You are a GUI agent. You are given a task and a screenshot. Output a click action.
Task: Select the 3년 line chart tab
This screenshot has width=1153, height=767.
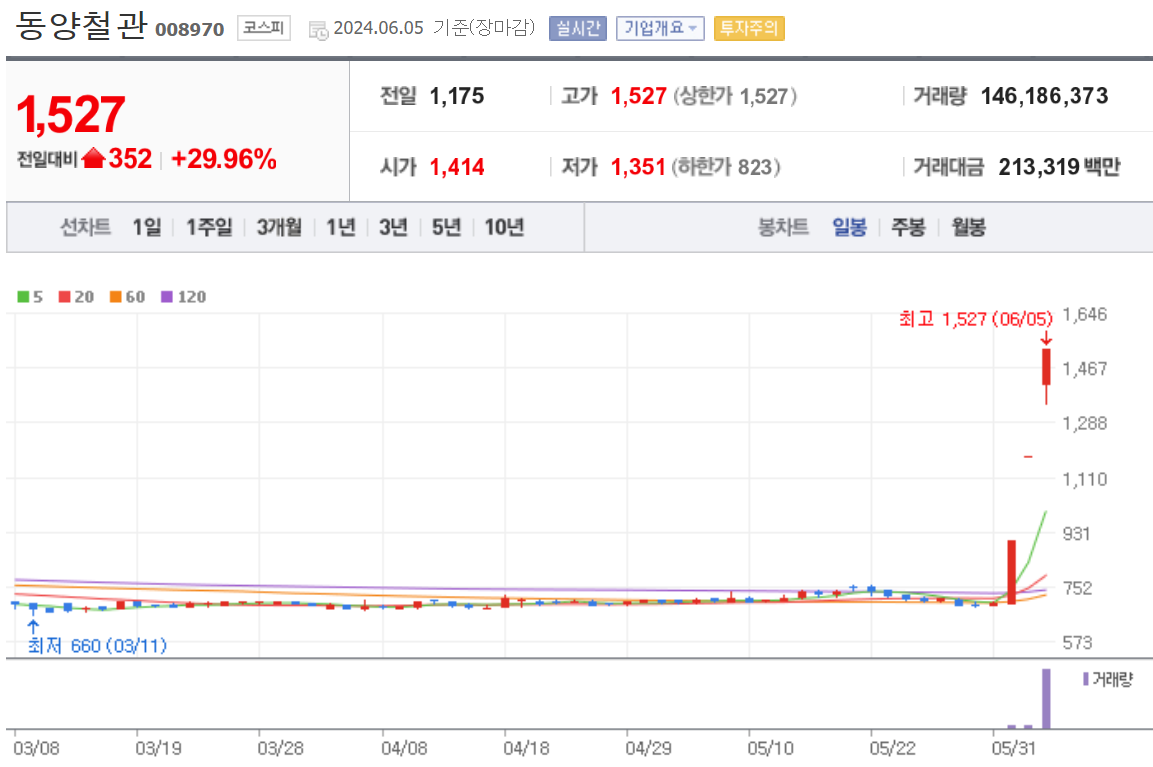click(393, 227)
